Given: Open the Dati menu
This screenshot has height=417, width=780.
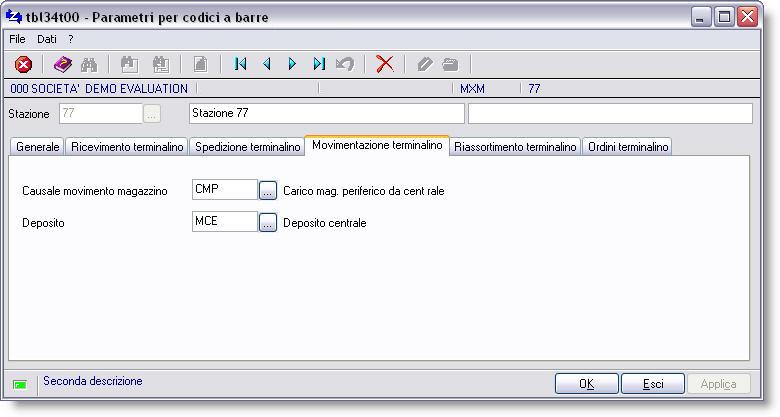Looking at the screenshot, I should (x=47, y=39).
